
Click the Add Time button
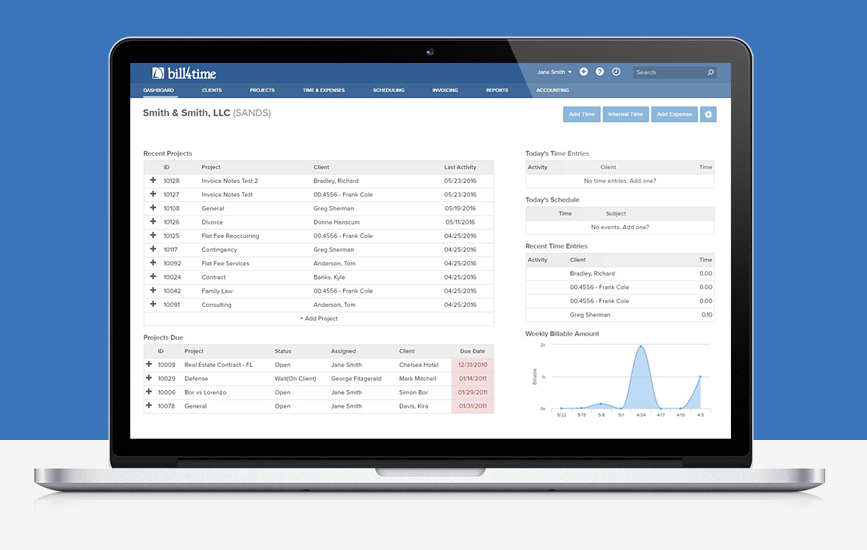pyautogui.click(x=582, y=114)
